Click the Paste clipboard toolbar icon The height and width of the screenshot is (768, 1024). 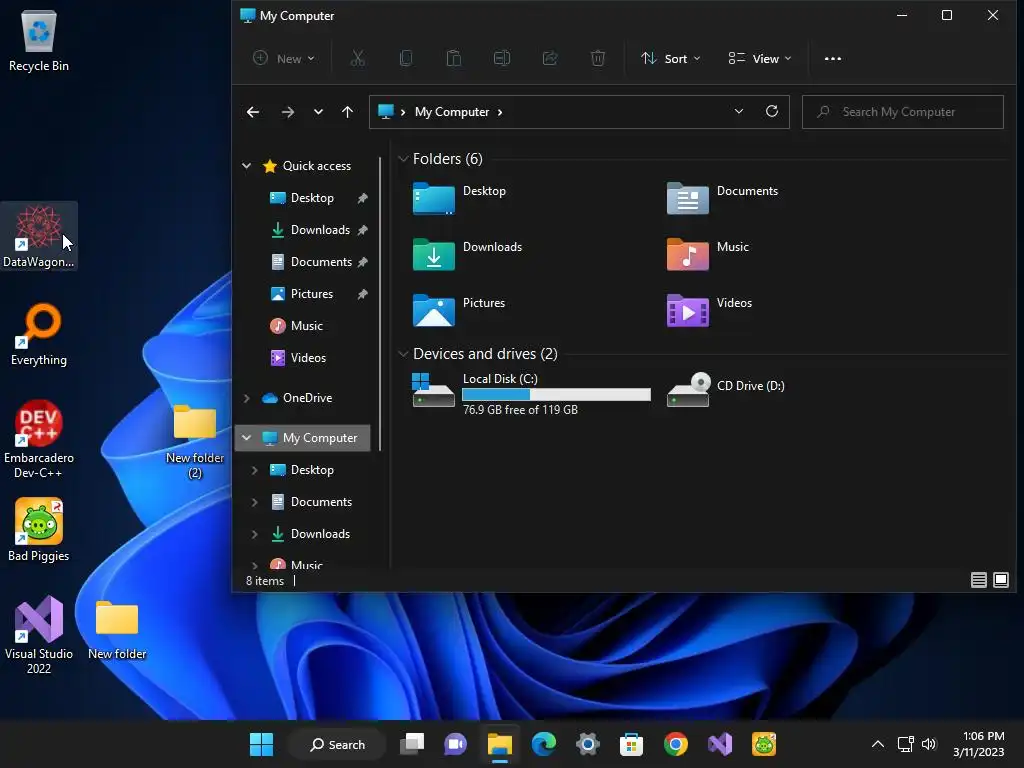pos(454,59)
